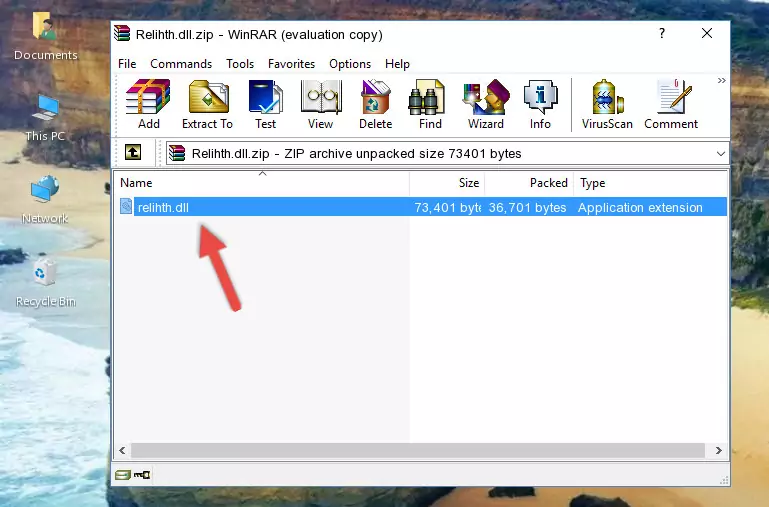Go up one folder level
This screenshot has height=507, width=769.
pos(133,152)
